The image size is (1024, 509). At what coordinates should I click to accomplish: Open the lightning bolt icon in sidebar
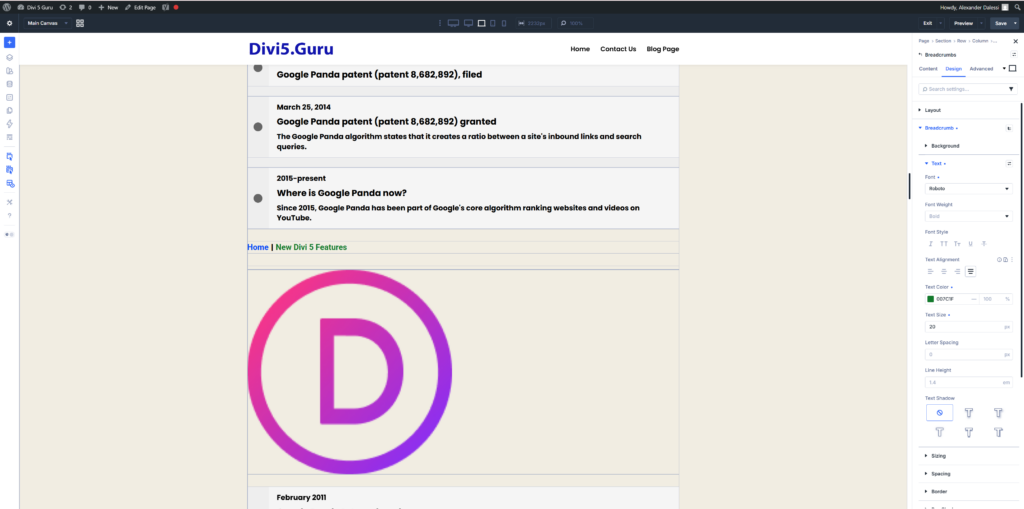9,123
